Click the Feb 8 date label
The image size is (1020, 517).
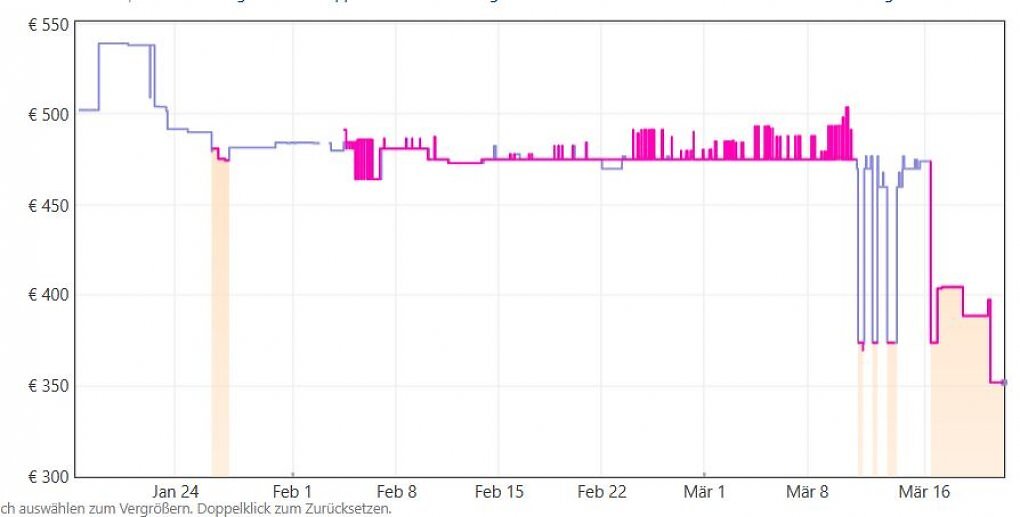pos(396,492)
